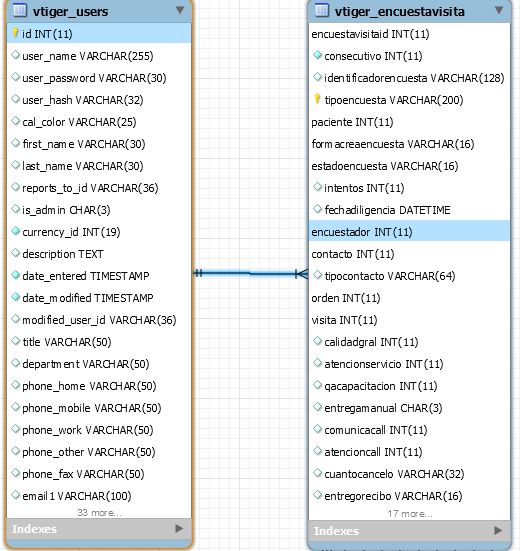The width and height of the screenshot is (520, 551).
Task: Expand Indexes section of vtiger_encuestavisita
Action: (x=498, y=530)
